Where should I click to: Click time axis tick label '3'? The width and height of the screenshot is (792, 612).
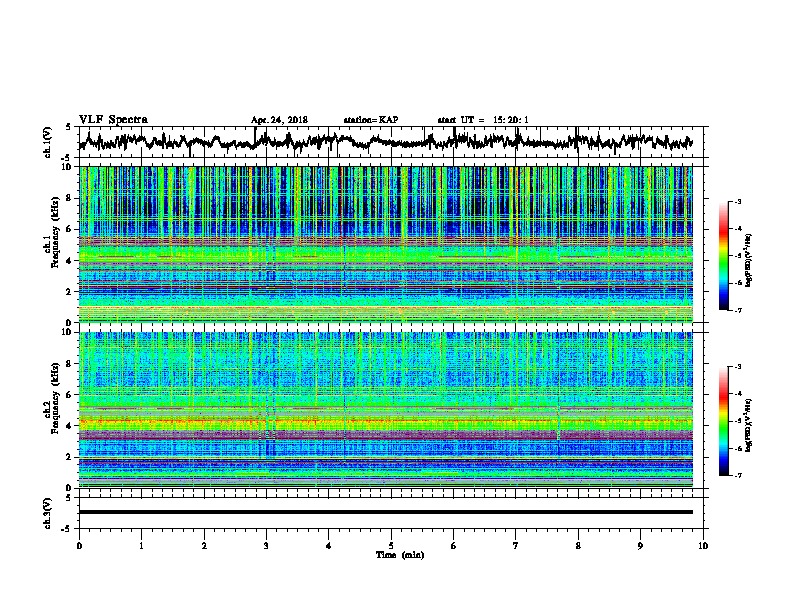pyautogui.click(x=266, y=546)
